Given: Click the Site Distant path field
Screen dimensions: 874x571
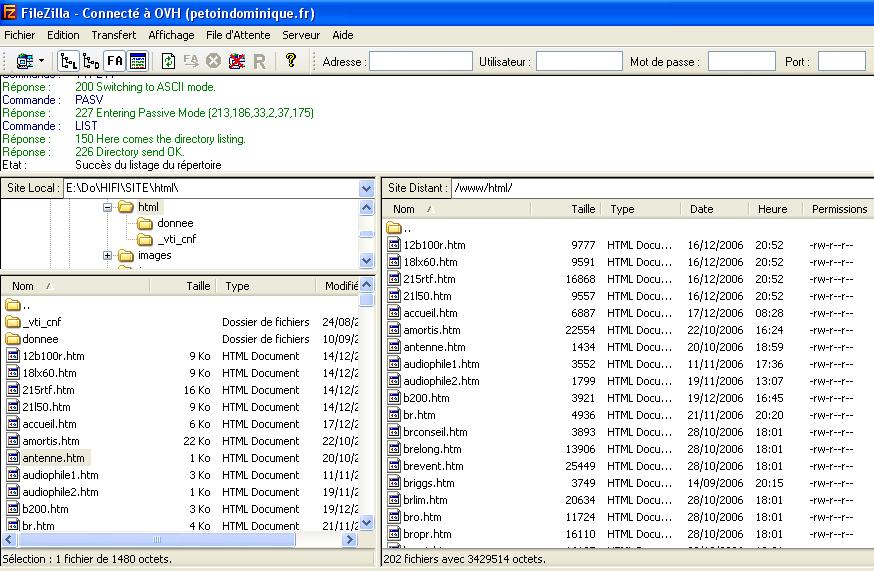Looking at the screenshot, I should point(662,188).
